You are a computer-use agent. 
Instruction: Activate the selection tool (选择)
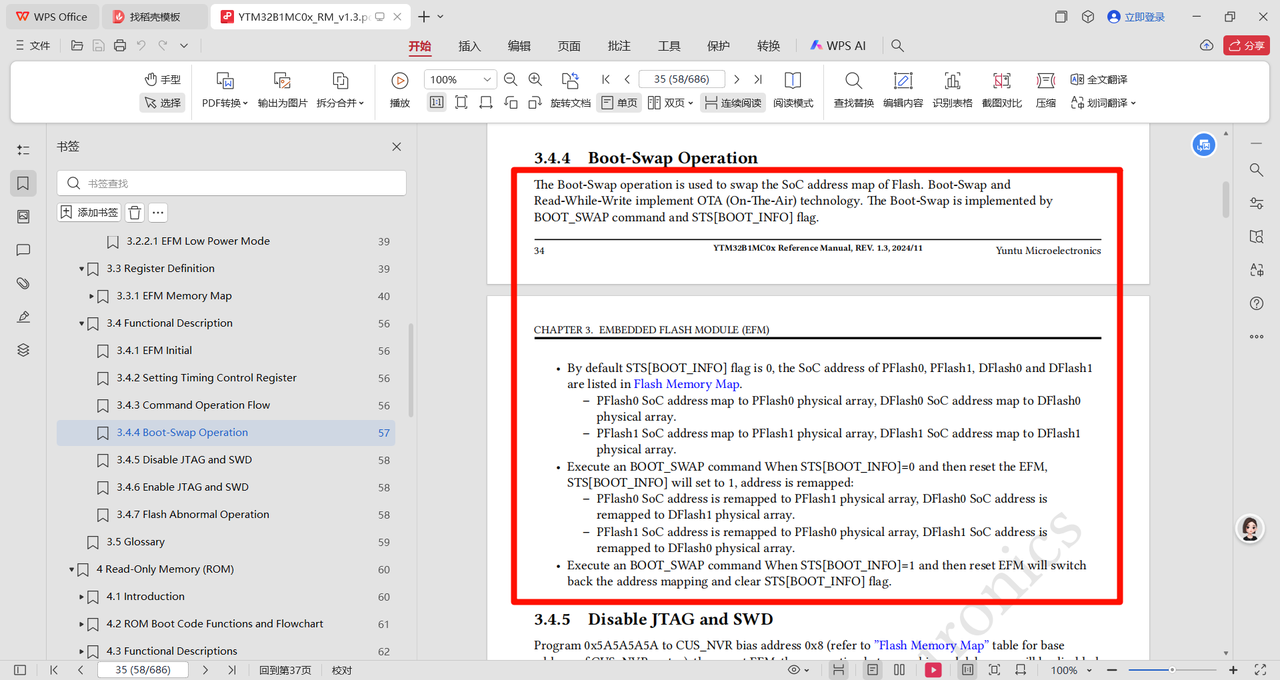coord(163,103)
